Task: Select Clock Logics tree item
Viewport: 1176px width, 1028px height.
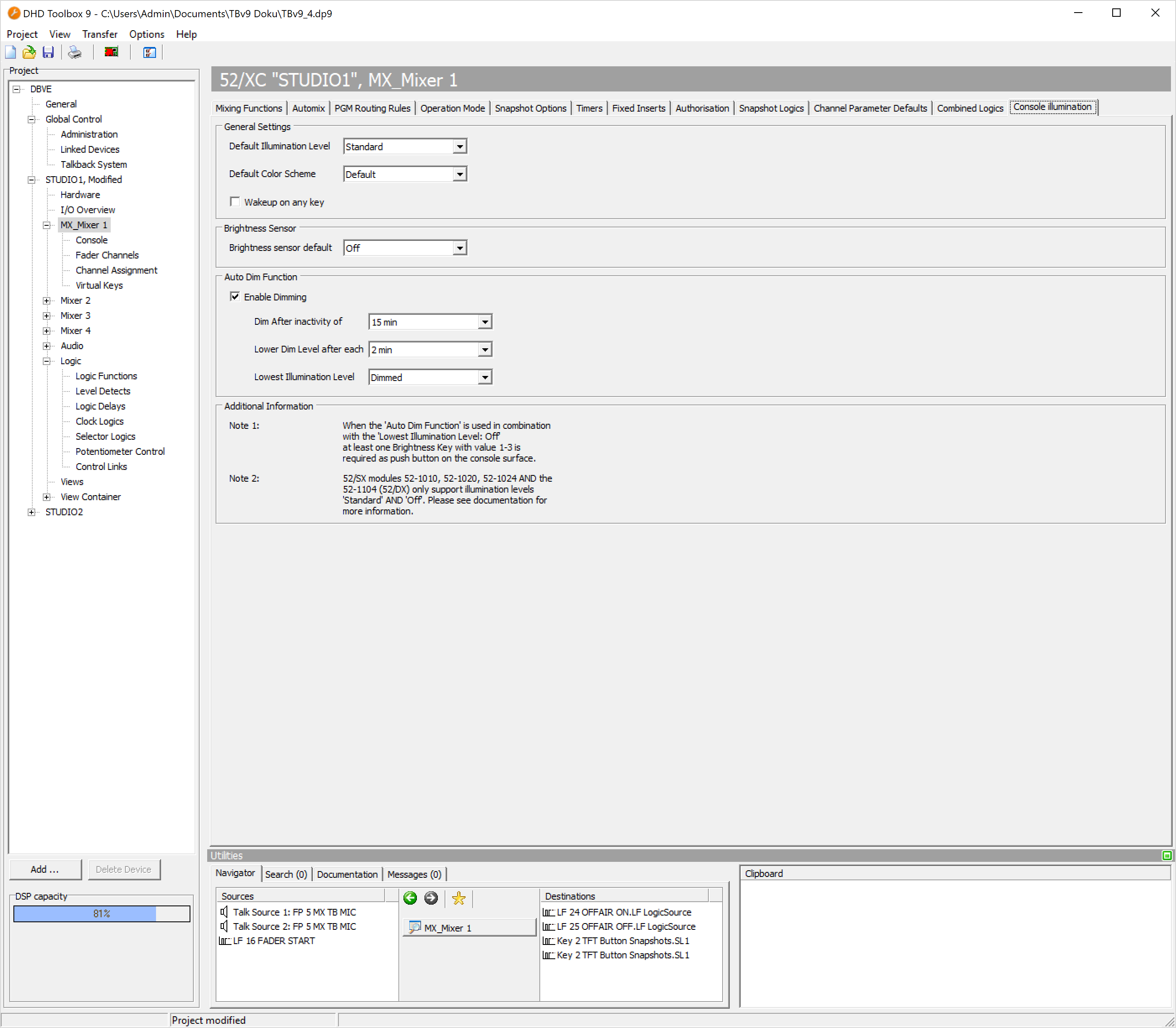Action: click(100, 422)
